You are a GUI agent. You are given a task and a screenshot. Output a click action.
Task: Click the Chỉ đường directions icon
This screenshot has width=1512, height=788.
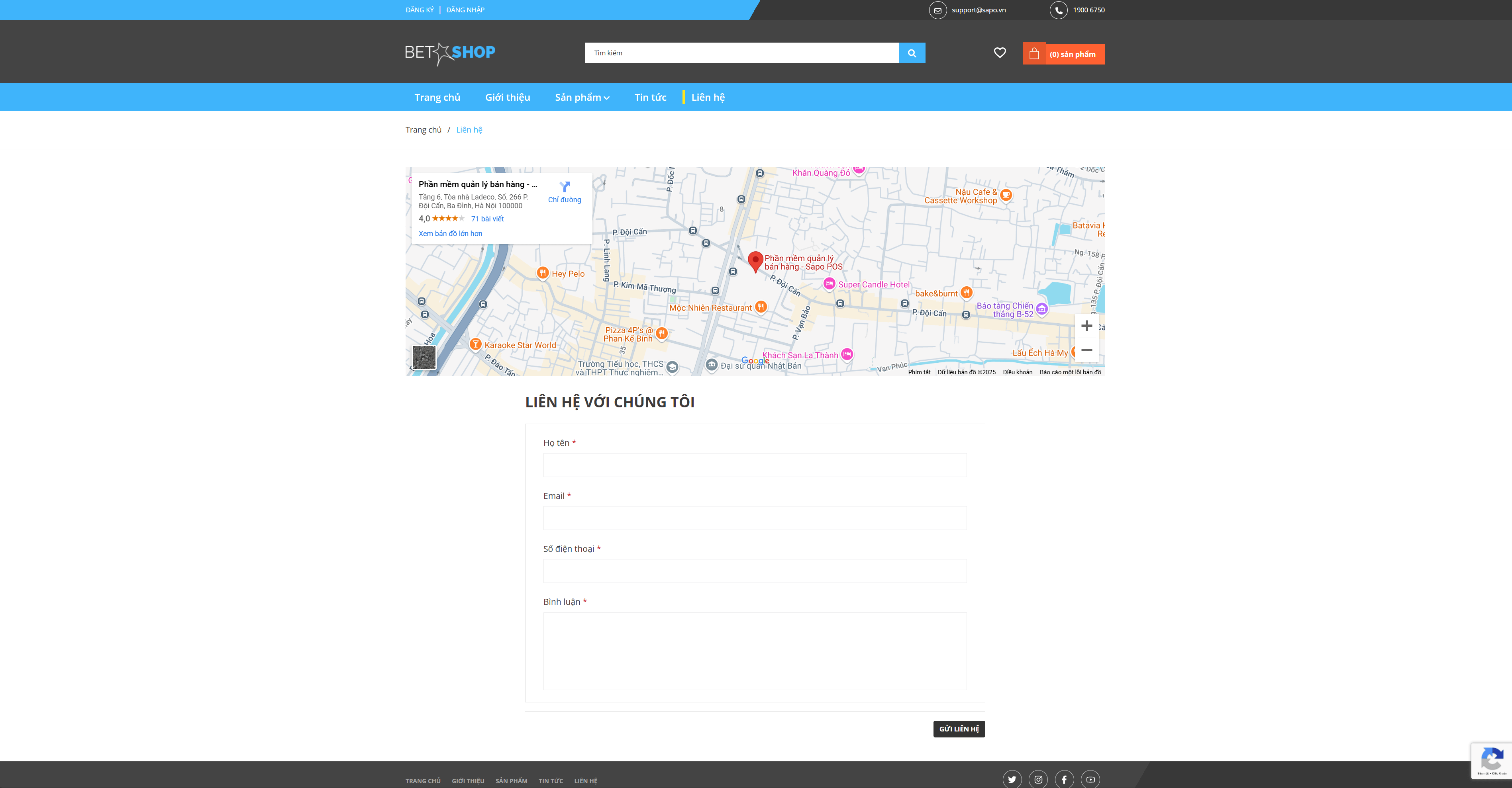(565, 187)
